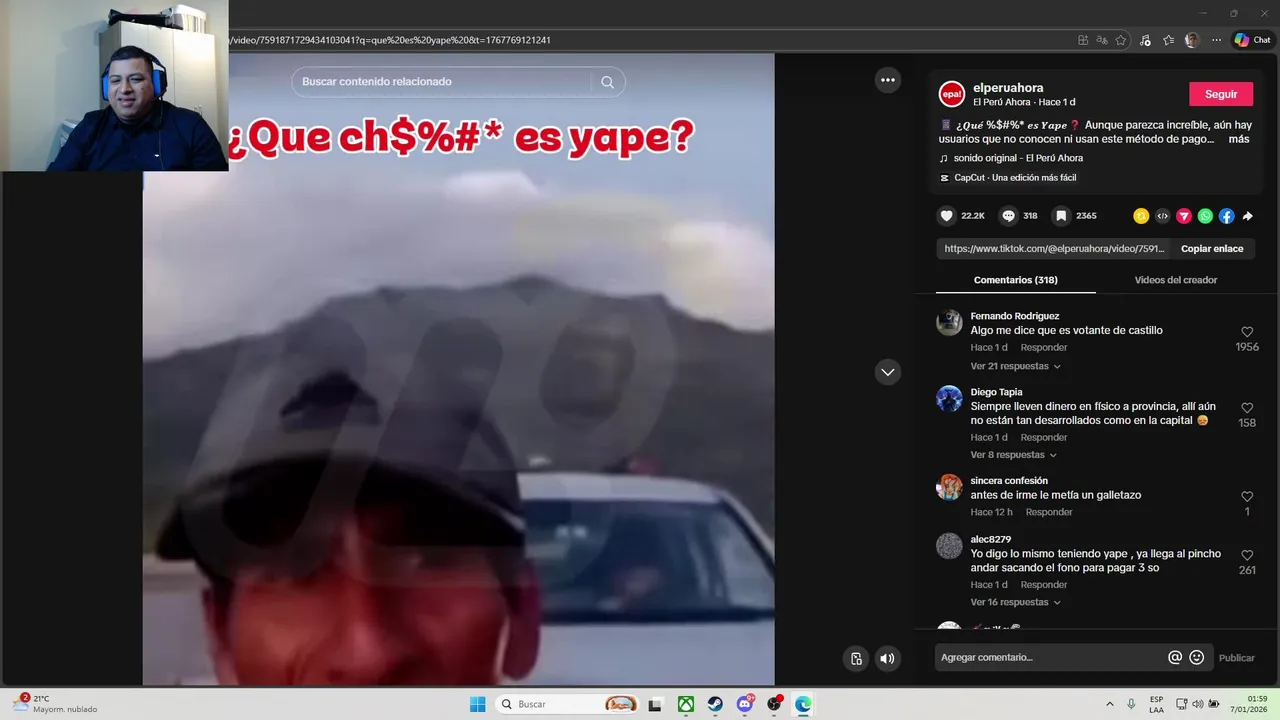
Task: Get embed code icon
Action: [x=1162, y=216]
